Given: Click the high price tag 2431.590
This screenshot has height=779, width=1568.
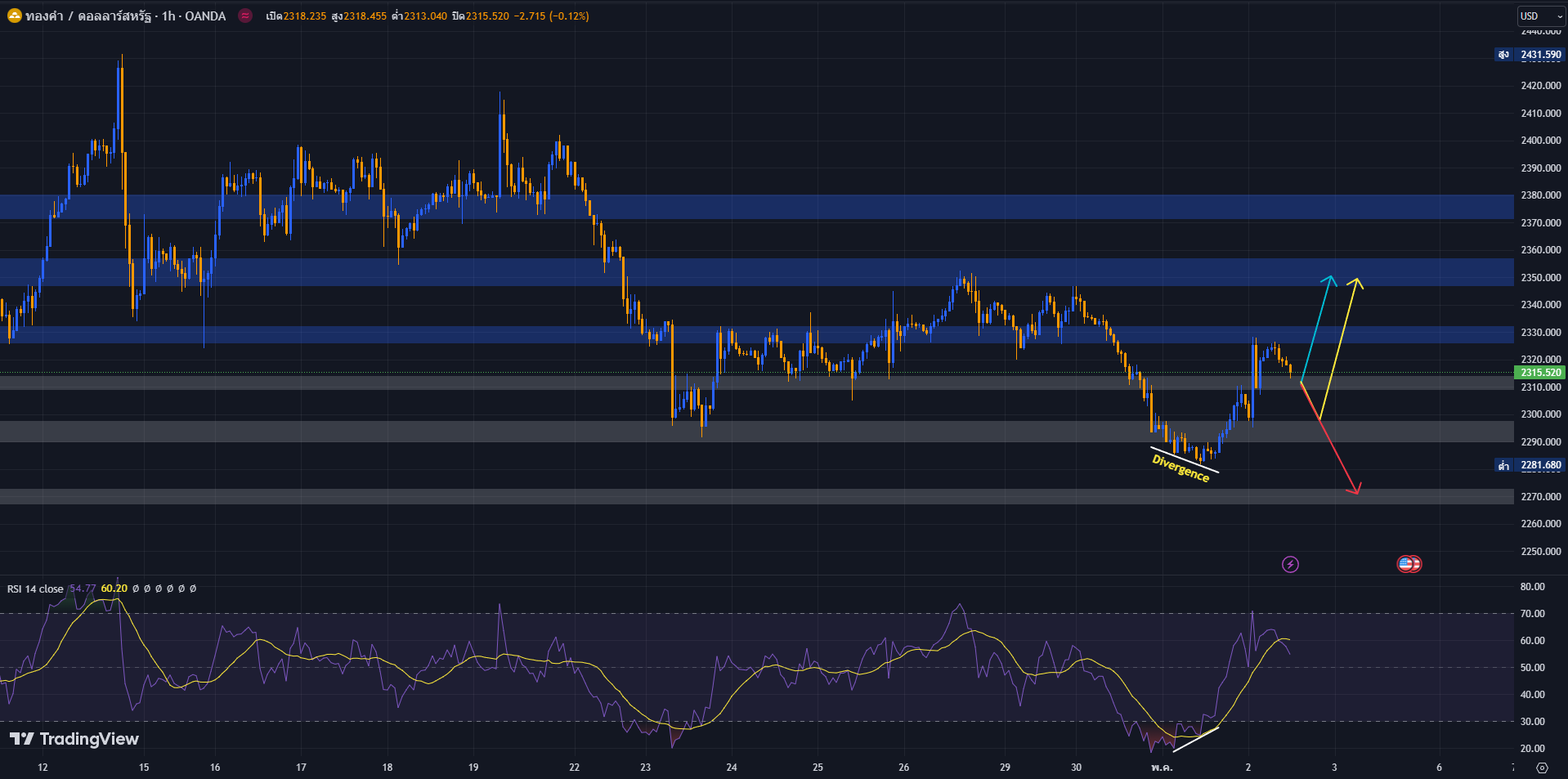Looking at the screenshot, I should point(1540,55).
